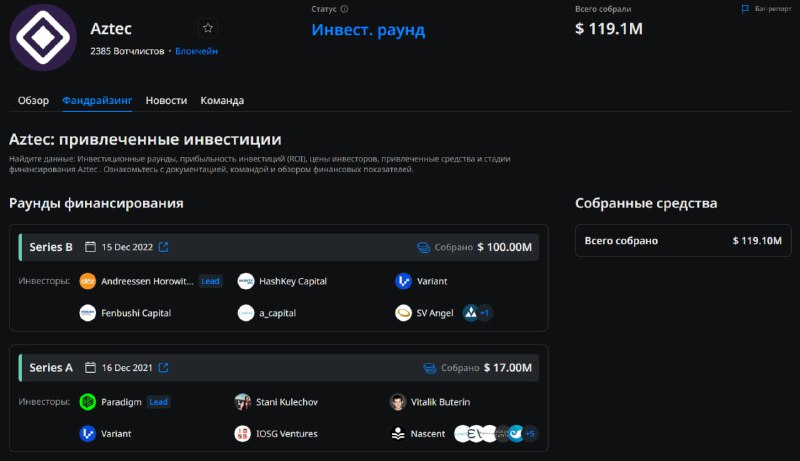Click the a_capital logo
This screenshot has height=461, width=800.
click(246, 313)
